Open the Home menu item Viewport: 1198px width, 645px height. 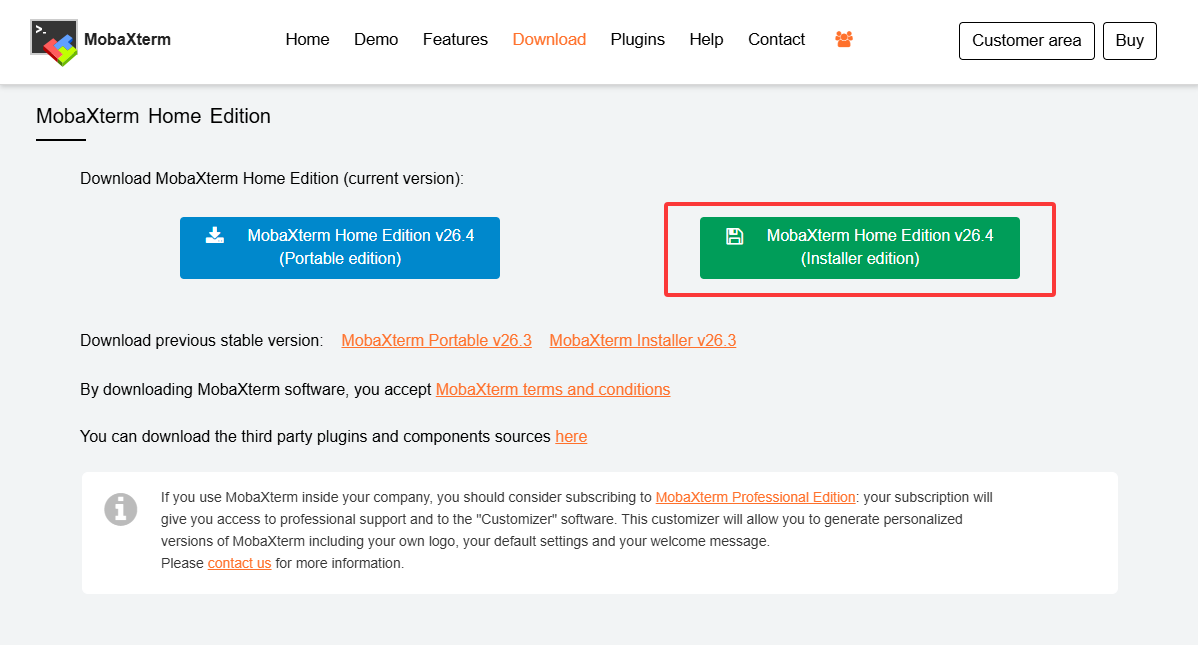(x=307, y=40)
